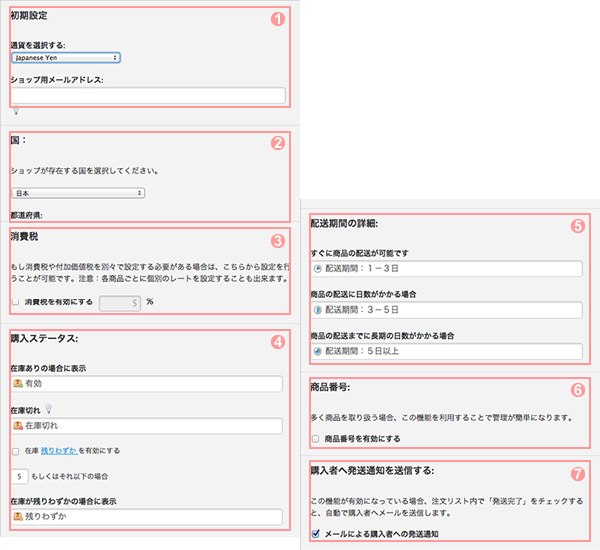Enable the 商品番号を有効にする checkbox
The height and width of the screenshot is (550, 600).
click(x=316, y=439)
